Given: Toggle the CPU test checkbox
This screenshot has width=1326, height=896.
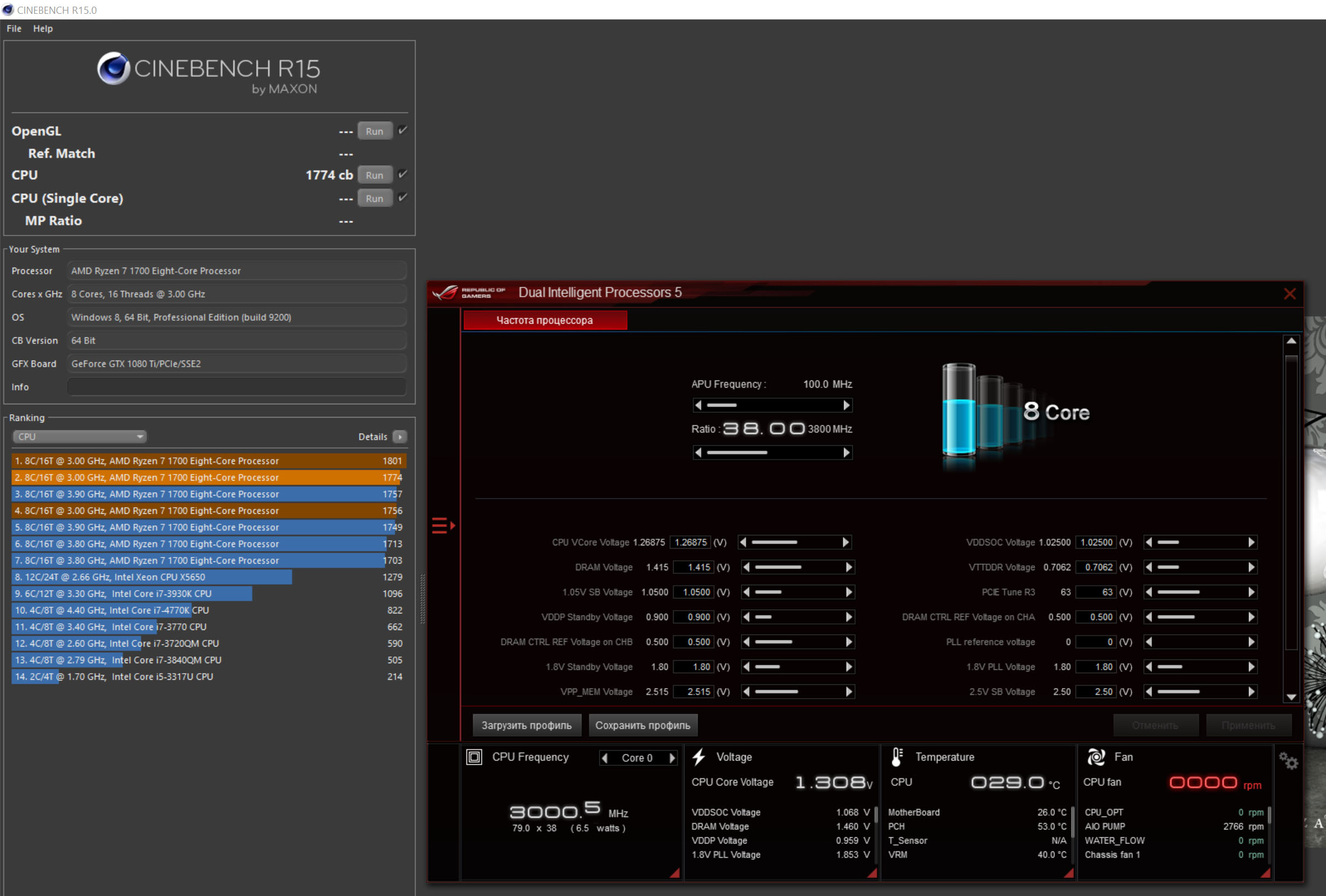Looking at the screenshot, I should pos(403,175).
